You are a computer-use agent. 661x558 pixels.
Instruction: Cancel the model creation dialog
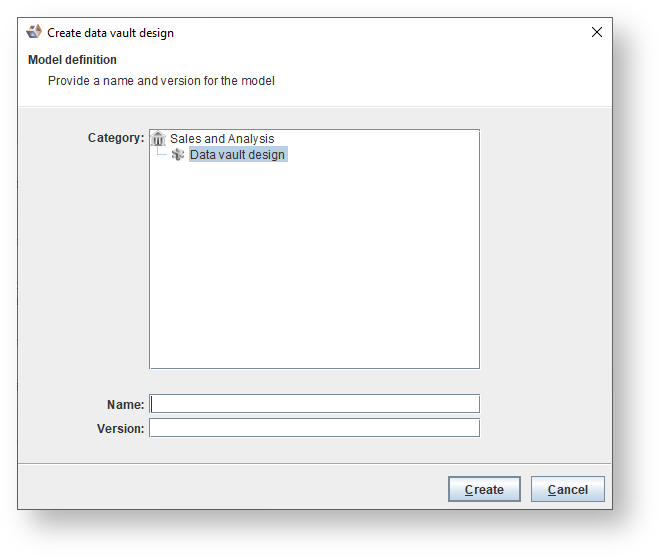(567, 489)
